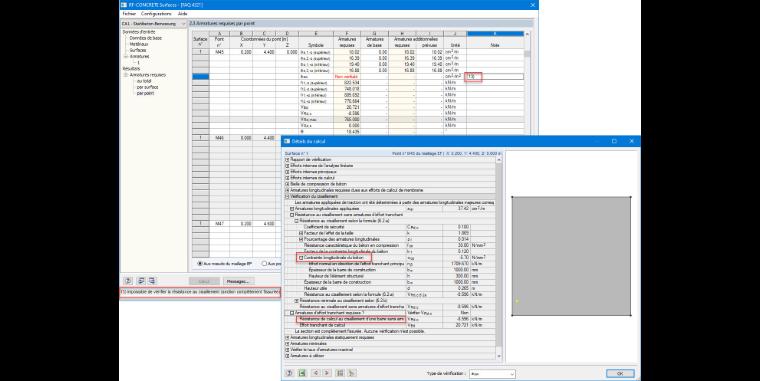Click 'Non vérifiable' red cell in table
This screenshot has width=760, height=381.
coord(346,77)
